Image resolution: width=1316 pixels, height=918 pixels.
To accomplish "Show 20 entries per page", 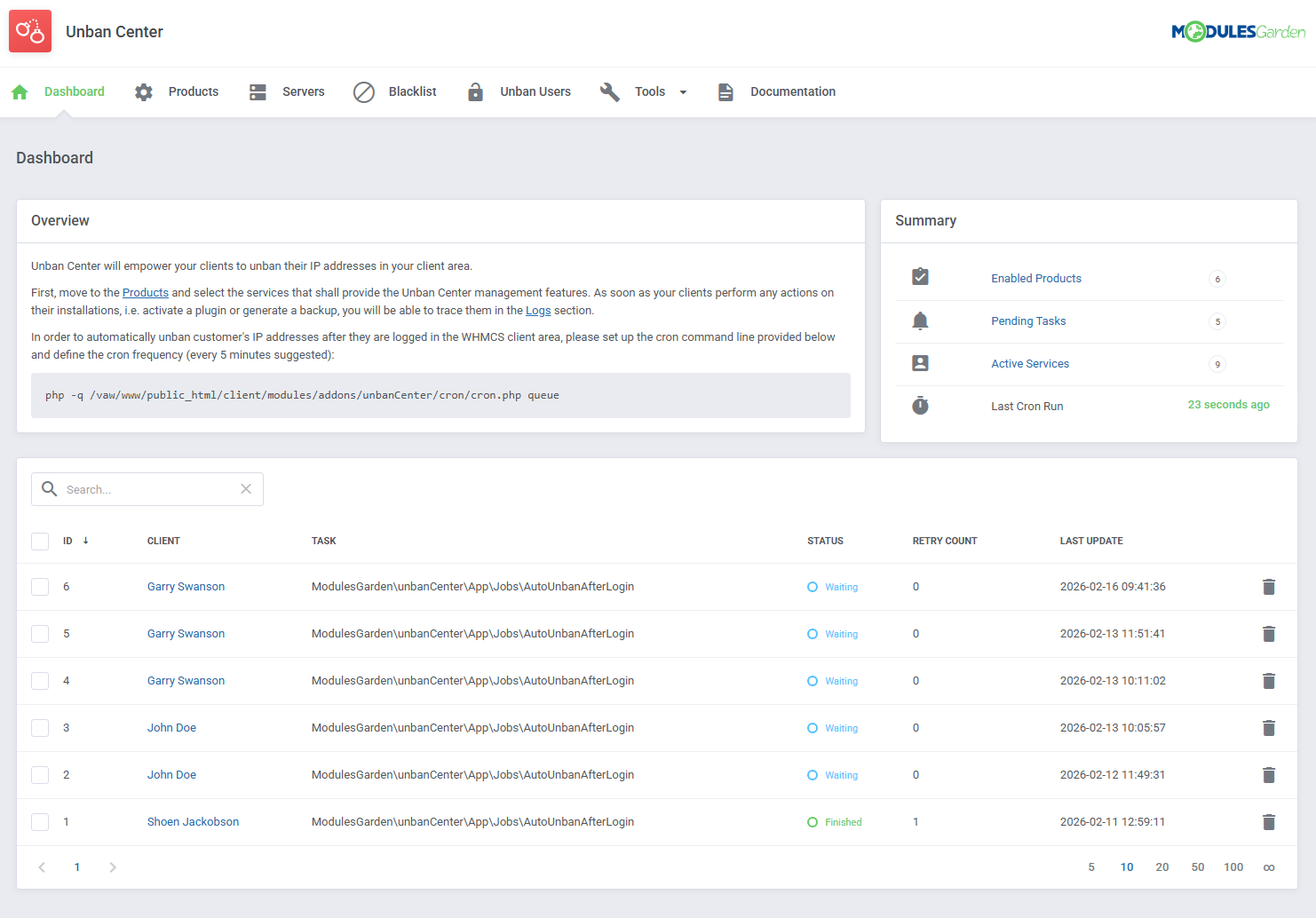I will (1162, 867).
